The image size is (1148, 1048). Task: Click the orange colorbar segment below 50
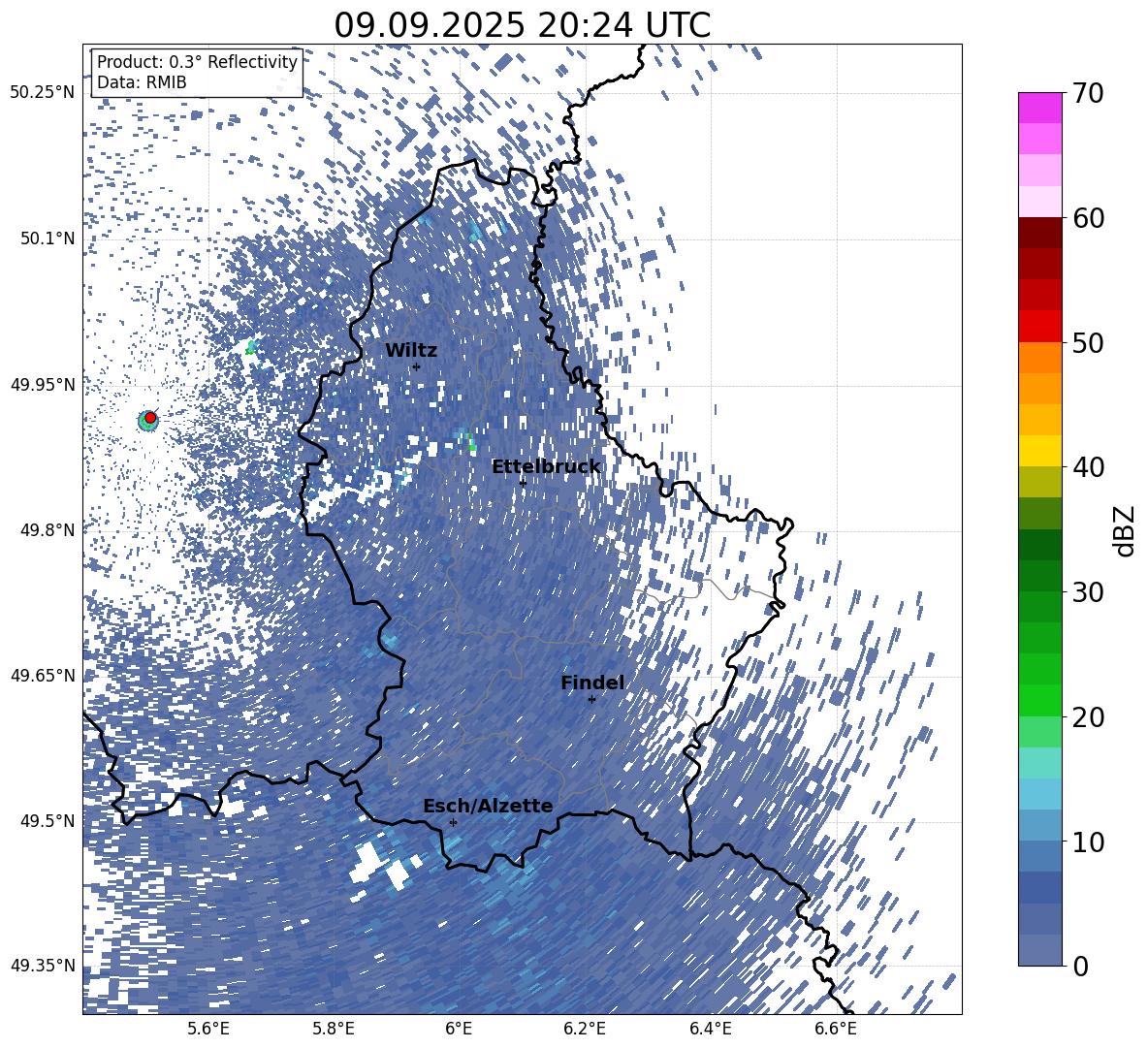coord(1039,358)
